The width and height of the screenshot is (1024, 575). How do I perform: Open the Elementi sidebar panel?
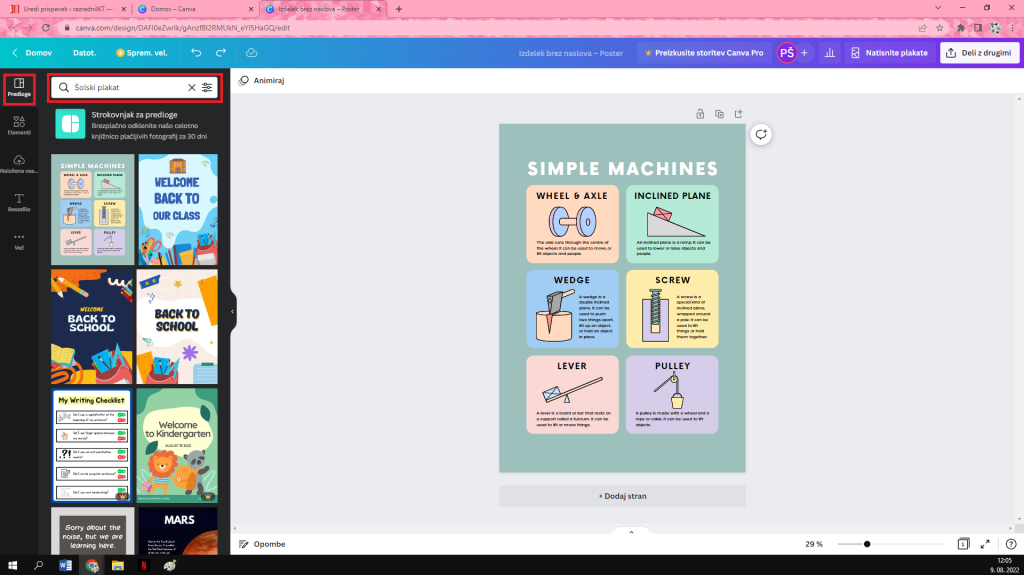coord(19,125)
